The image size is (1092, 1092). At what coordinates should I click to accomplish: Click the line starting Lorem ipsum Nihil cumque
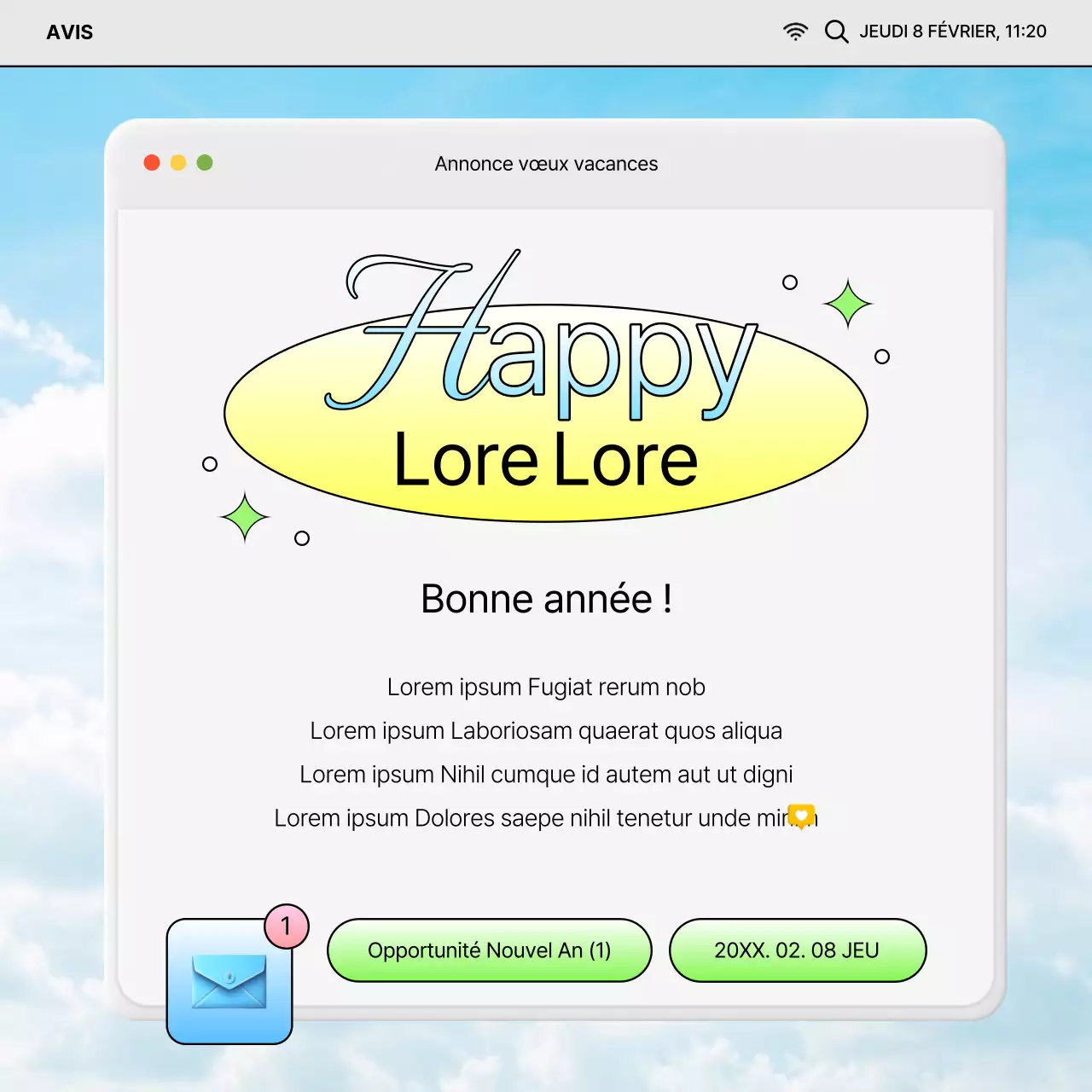click(546, 775)
